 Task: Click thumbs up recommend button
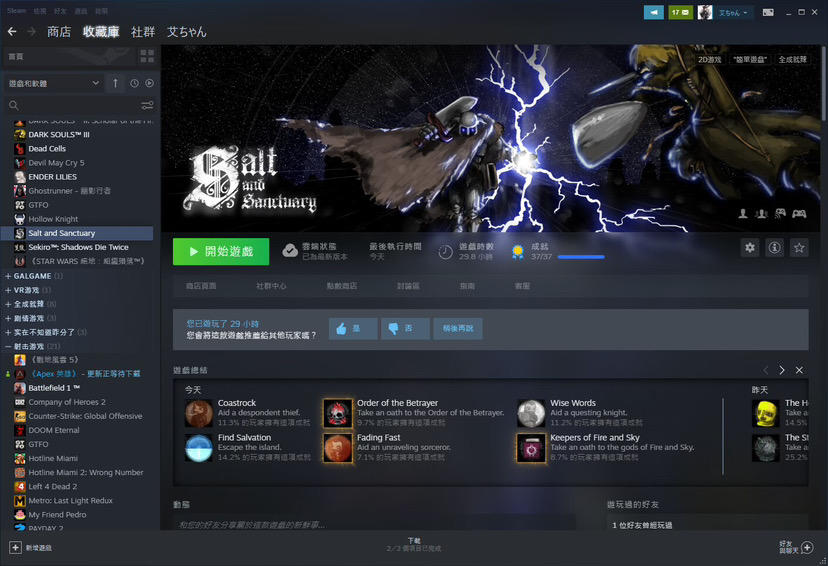(x=353, y=328)
